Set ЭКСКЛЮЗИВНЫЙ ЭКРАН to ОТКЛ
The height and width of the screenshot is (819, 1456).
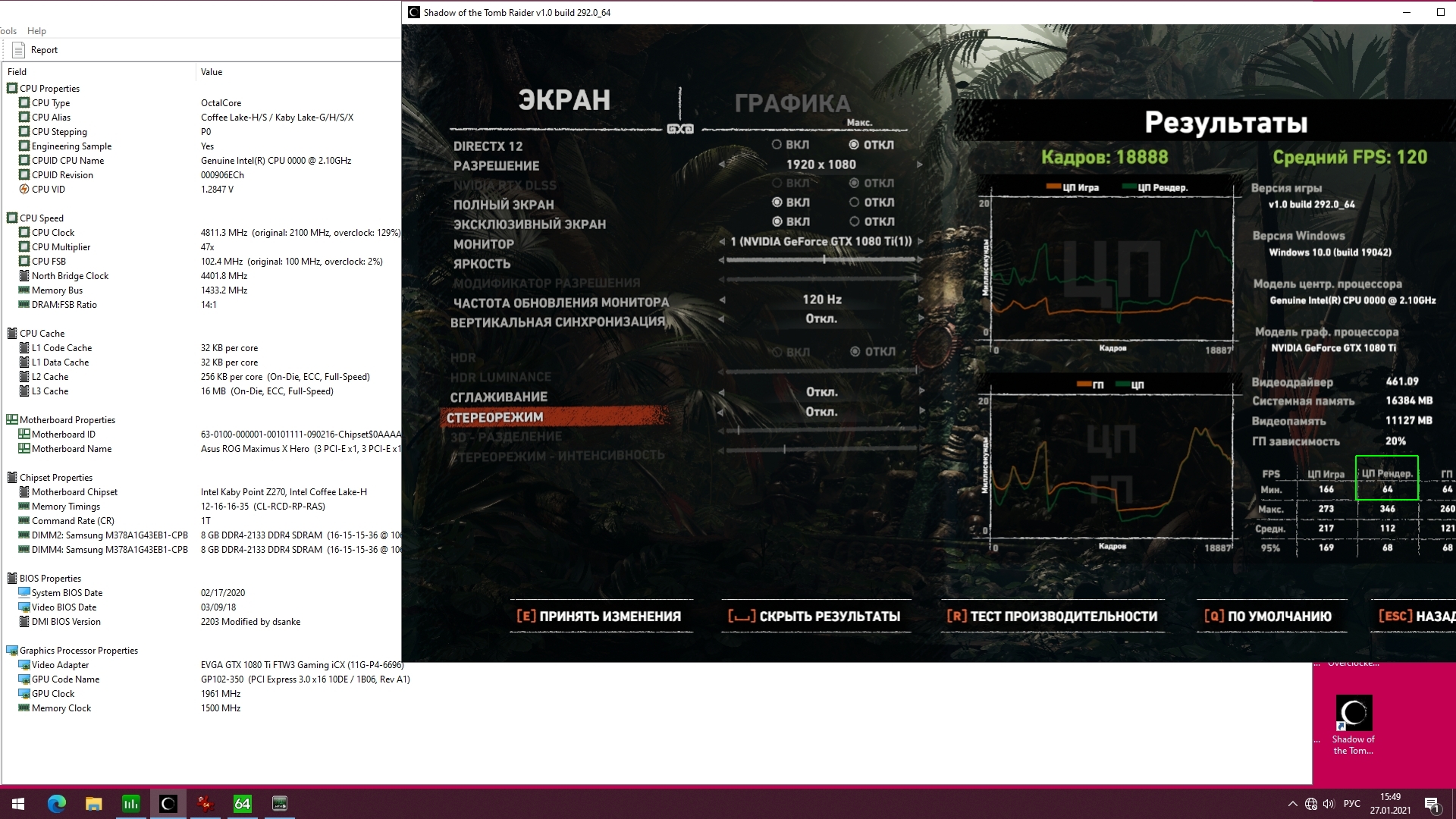(855, 221)
